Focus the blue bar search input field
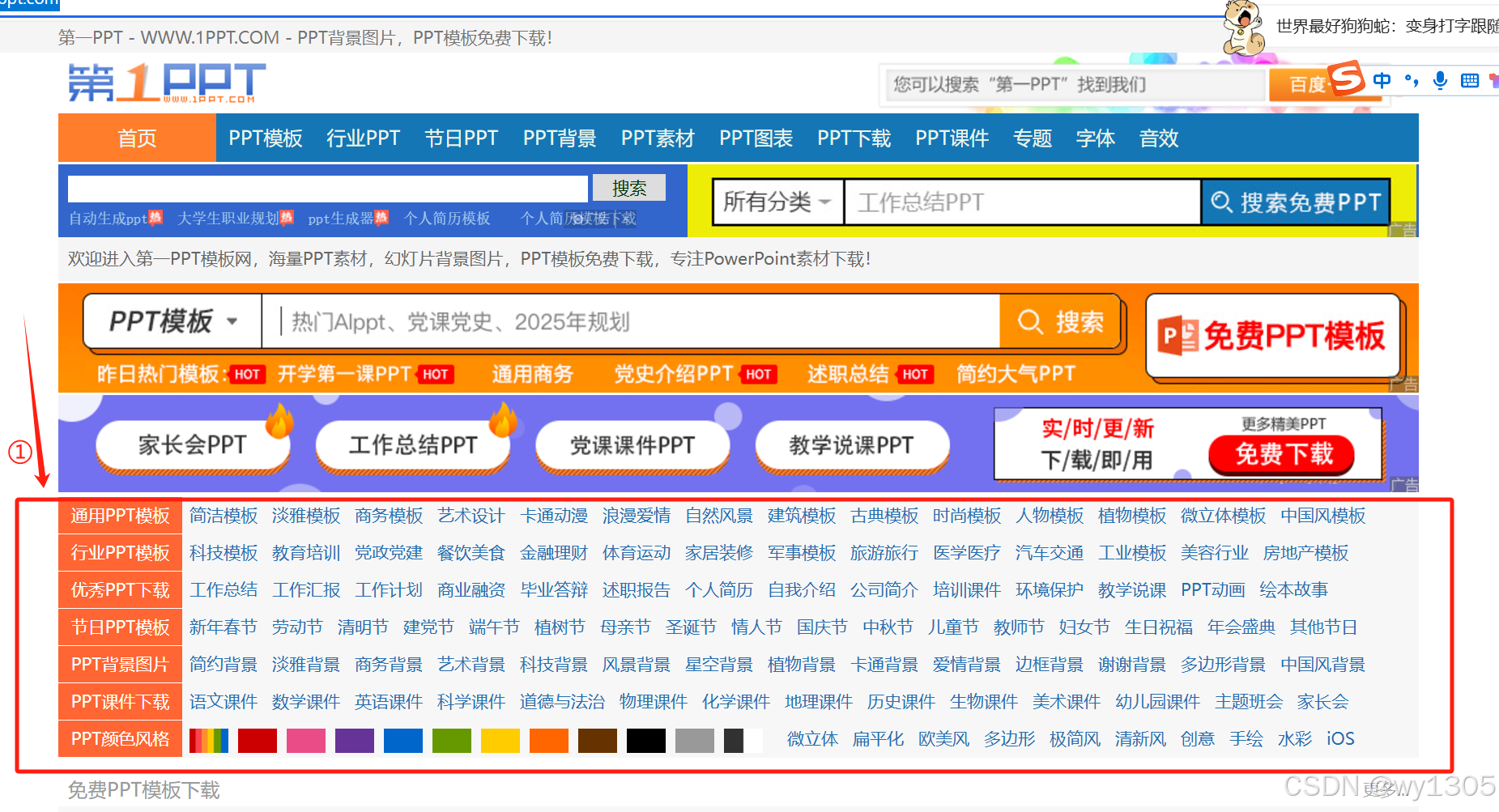Viewport: 1499px width, 812px height. (328, 189)
